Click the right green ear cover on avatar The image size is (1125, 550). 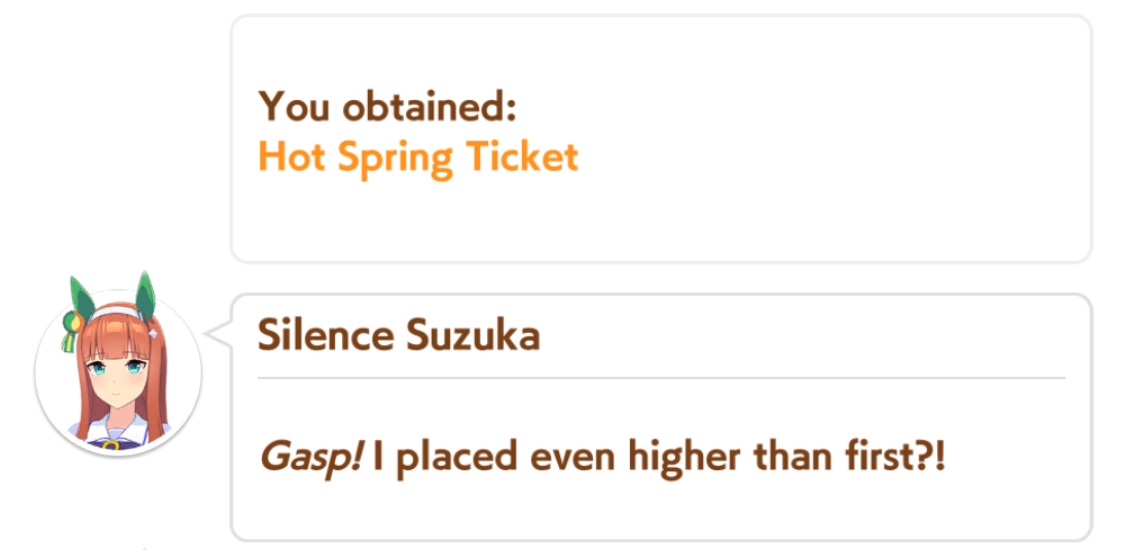(146, 295)
